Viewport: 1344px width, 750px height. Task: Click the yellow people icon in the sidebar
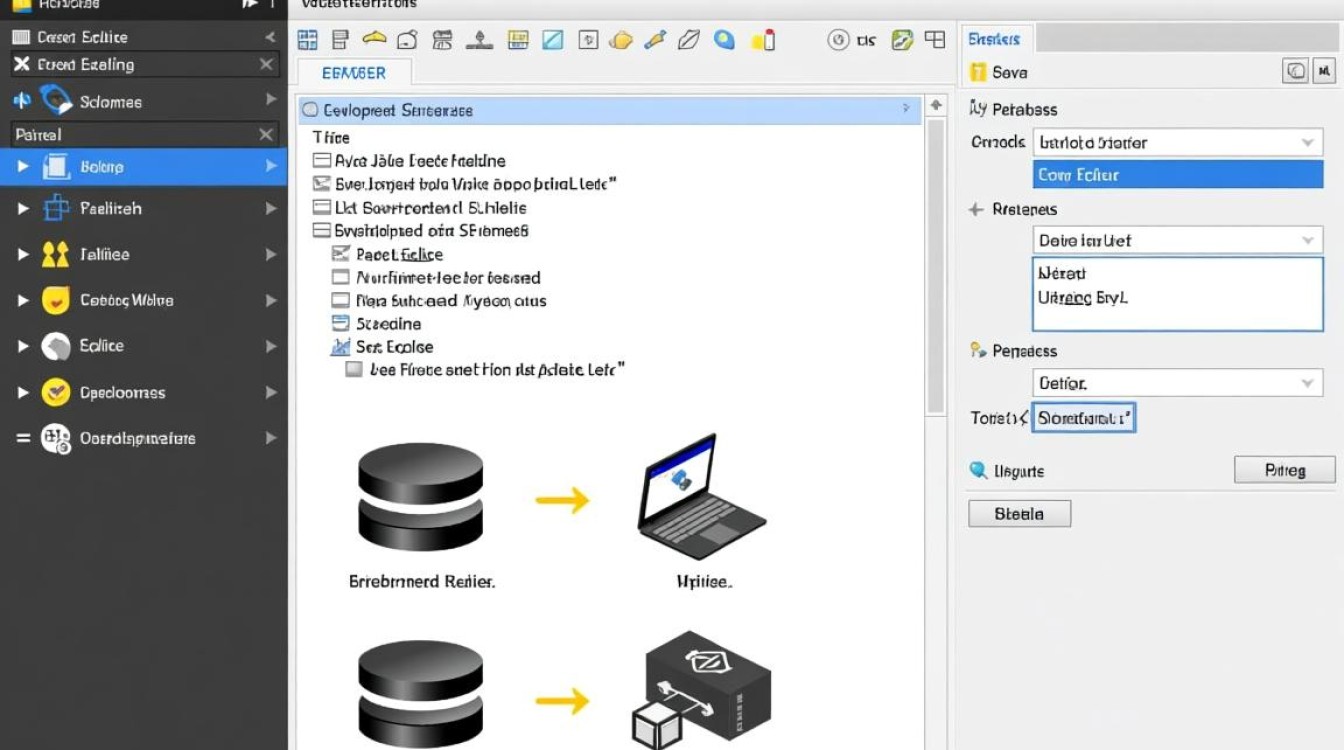pyautogui.click(x=55, y=255)
